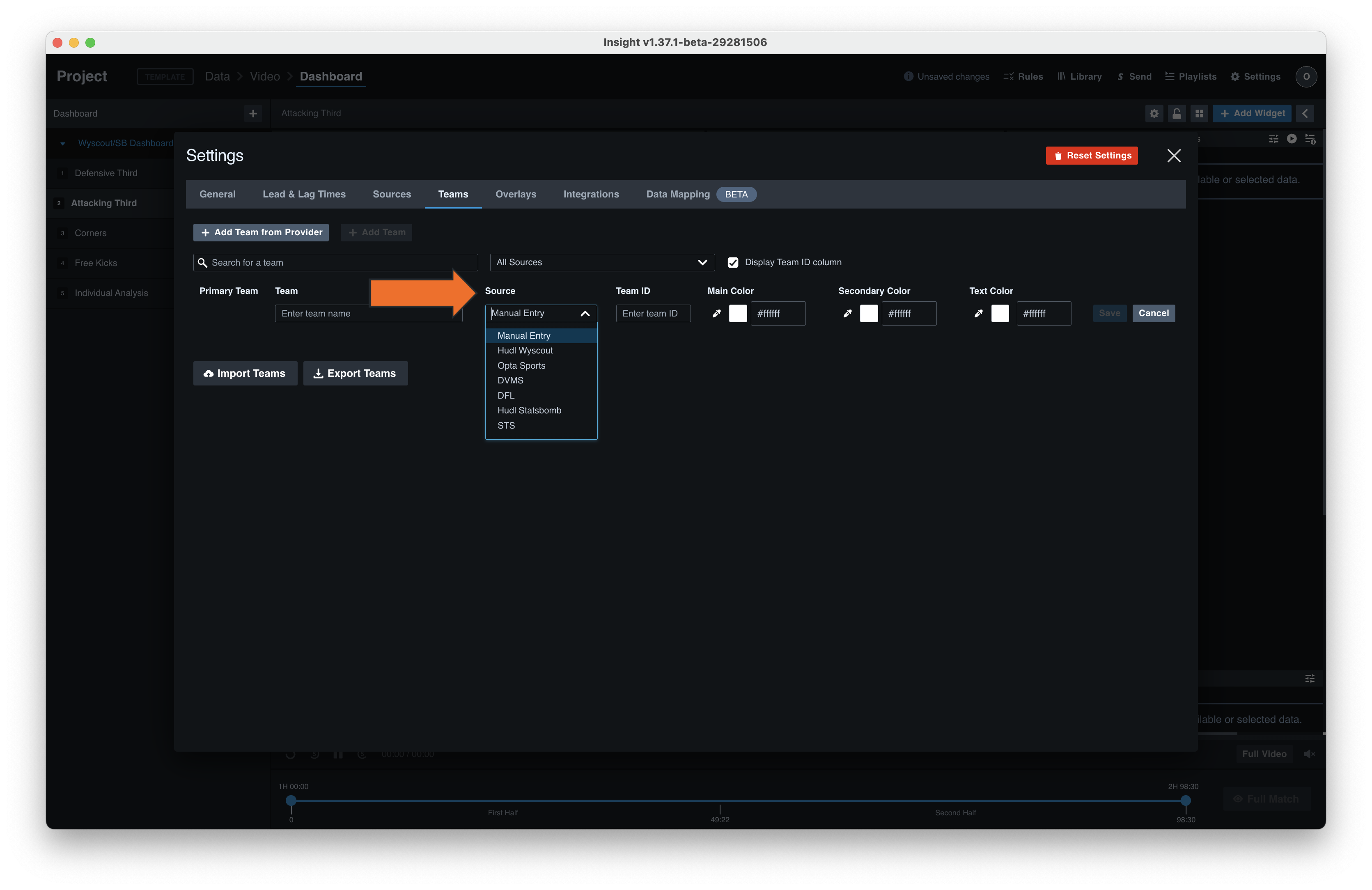
Task: Switch to the General settings tab
Action: 217,194
